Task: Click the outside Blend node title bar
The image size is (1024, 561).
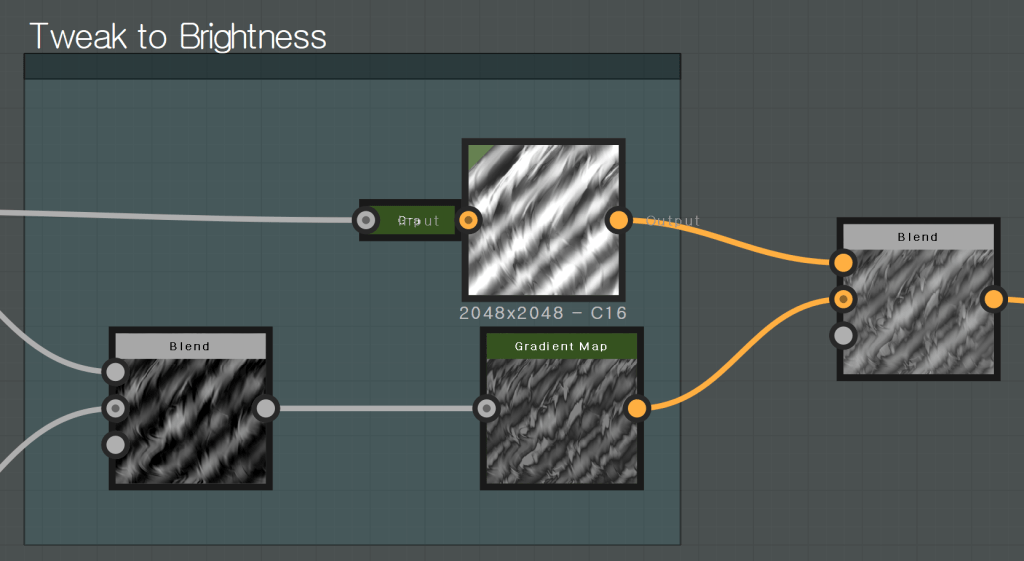Action: coord(918,237)
